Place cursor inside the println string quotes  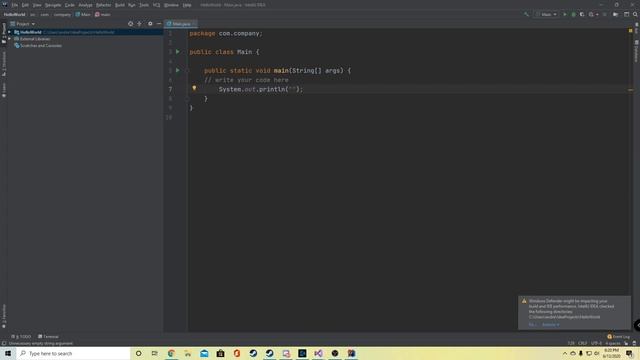click(292, 89)
